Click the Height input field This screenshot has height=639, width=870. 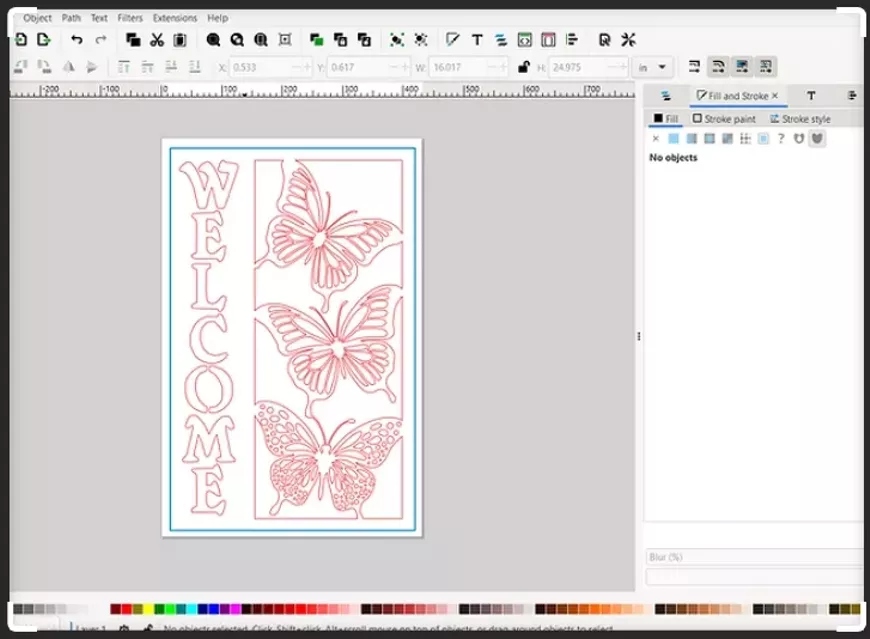click(588, 67)
